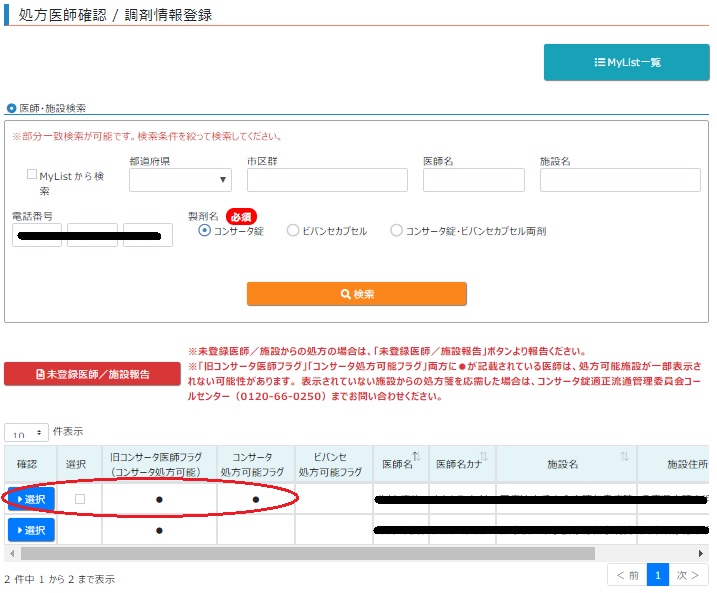Sort by 施設名 column sort icon
717x593 pixels.
pos(624,457)
